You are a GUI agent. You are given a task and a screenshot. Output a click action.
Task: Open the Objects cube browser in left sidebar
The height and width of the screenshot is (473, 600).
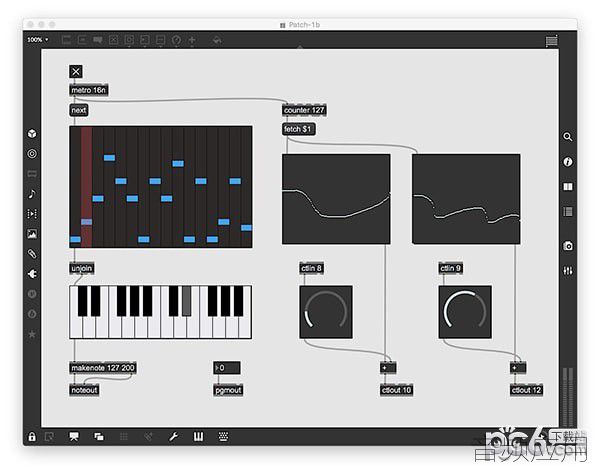[x=32, y=133]
